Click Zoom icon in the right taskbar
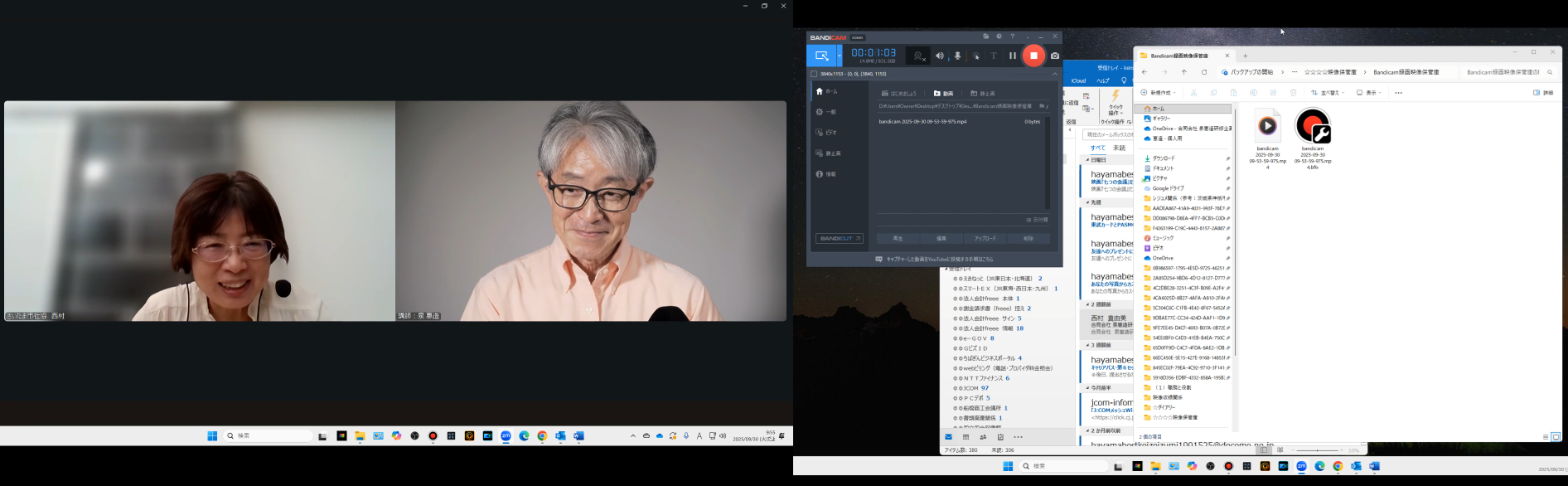 (x=1301, y=466)
